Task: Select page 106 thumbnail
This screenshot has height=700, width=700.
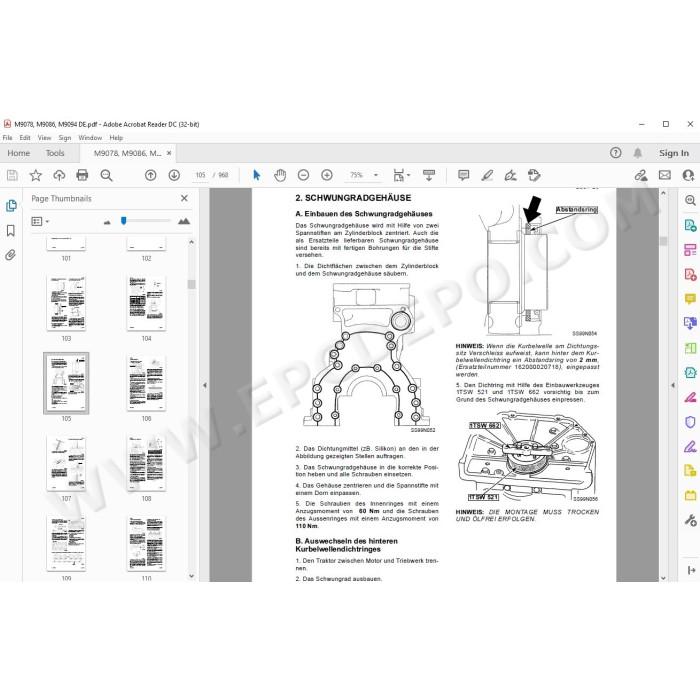Action: pyautogui.click(x=146, y=383)
